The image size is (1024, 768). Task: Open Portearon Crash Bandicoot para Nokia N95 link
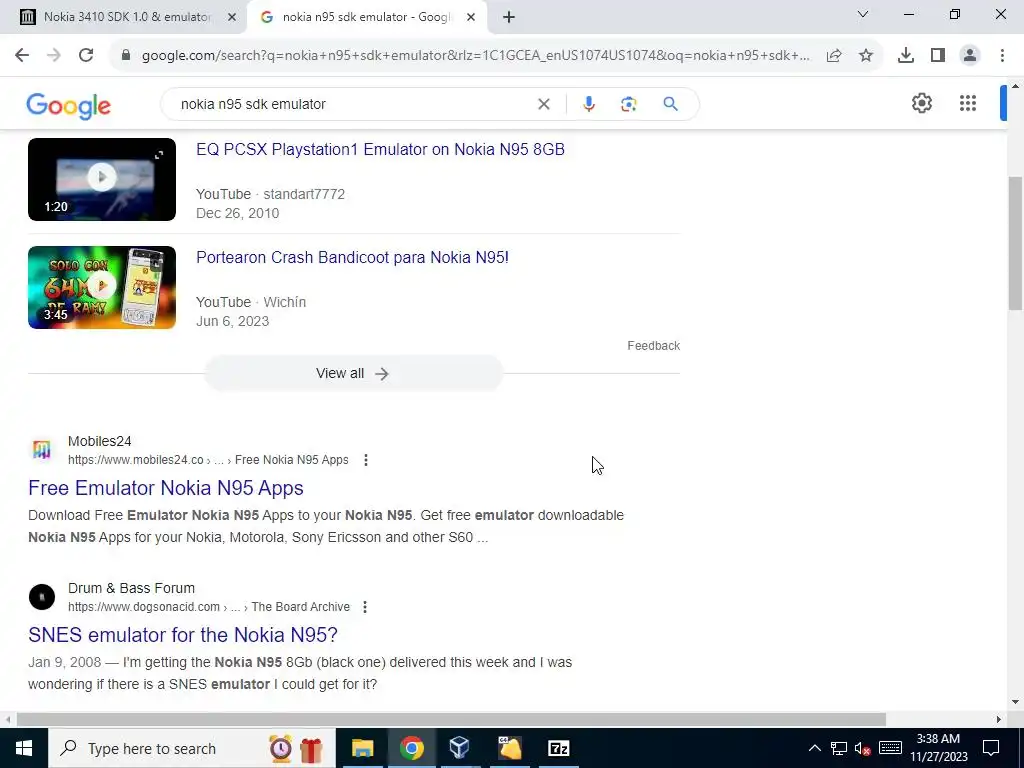tap(352, 257)
